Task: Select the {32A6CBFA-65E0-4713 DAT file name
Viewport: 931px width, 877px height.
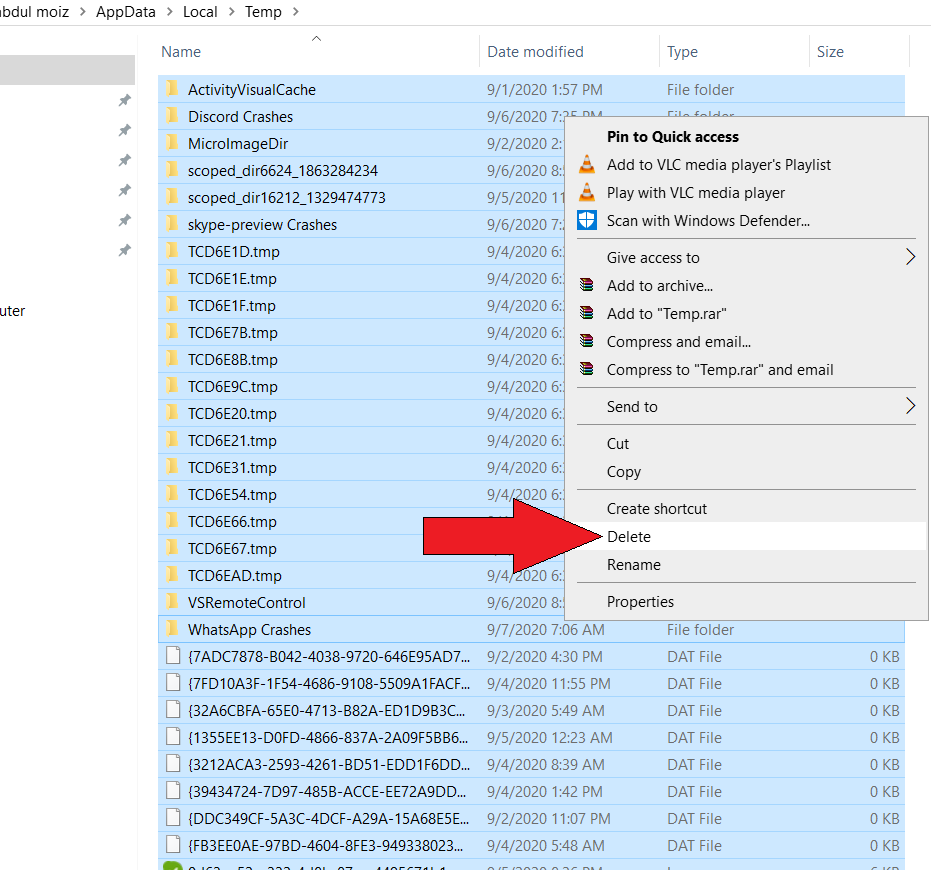Action: coord(327,710)
